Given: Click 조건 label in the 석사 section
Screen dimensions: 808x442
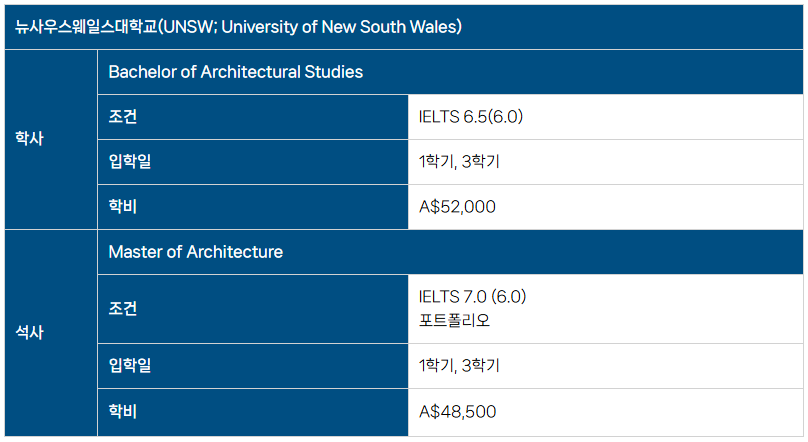Looking at the screenshot, I should pyautogui.click(x=123, y=309).
